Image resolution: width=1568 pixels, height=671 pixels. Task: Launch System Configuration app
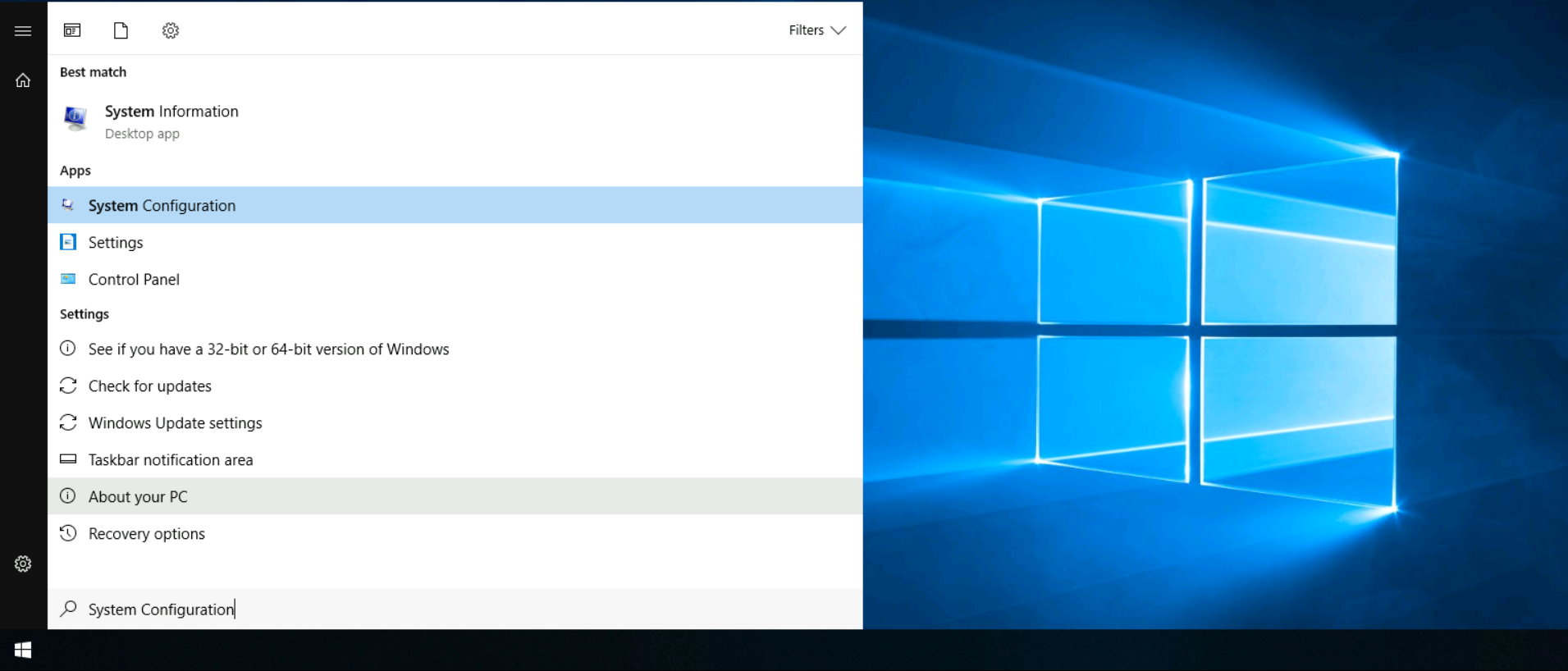point(162,206)
